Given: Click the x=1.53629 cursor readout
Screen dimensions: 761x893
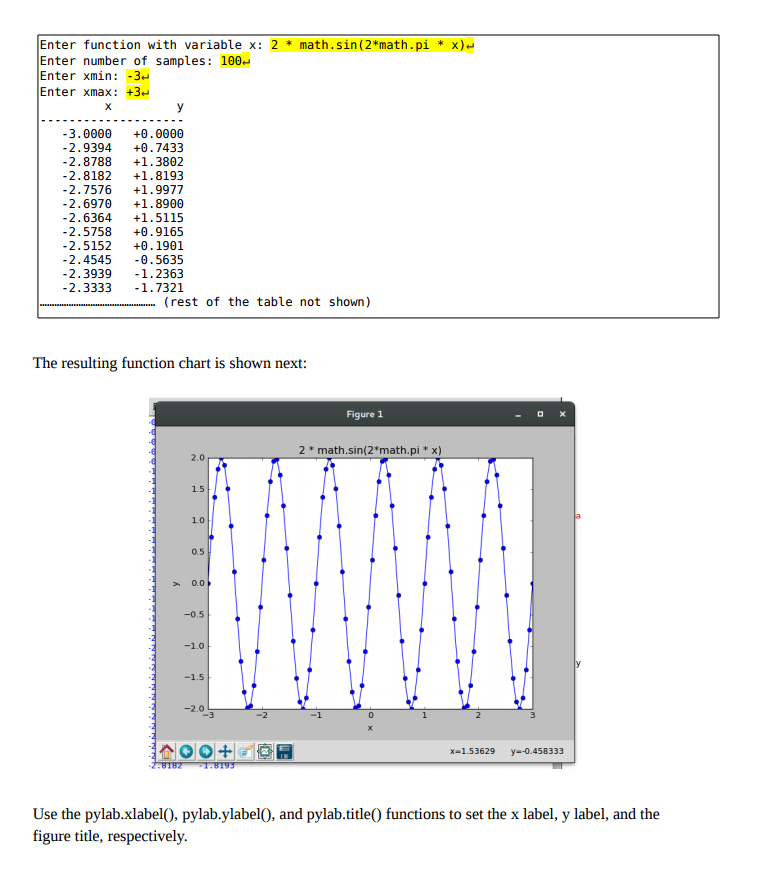Looking at the screenshot, I should (472, 751).
